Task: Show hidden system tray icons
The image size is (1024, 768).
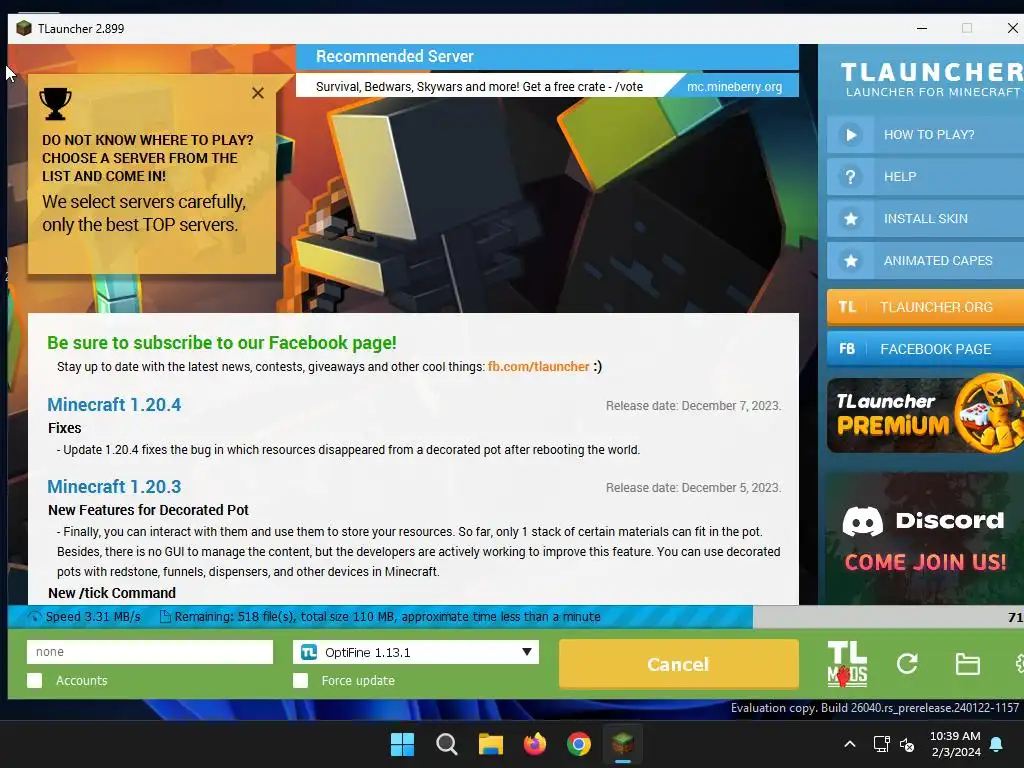Action: click(850, 744)
